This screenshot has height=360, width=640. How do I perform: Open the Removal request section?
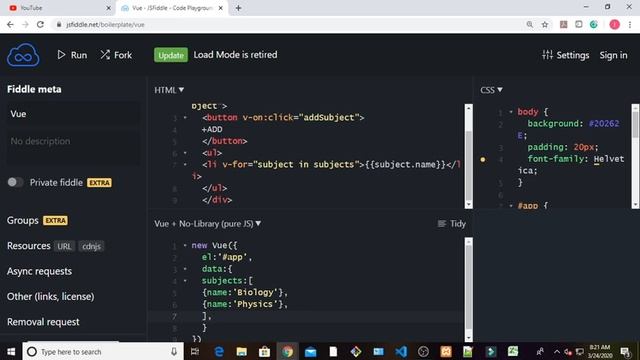[x=43, y=322]
